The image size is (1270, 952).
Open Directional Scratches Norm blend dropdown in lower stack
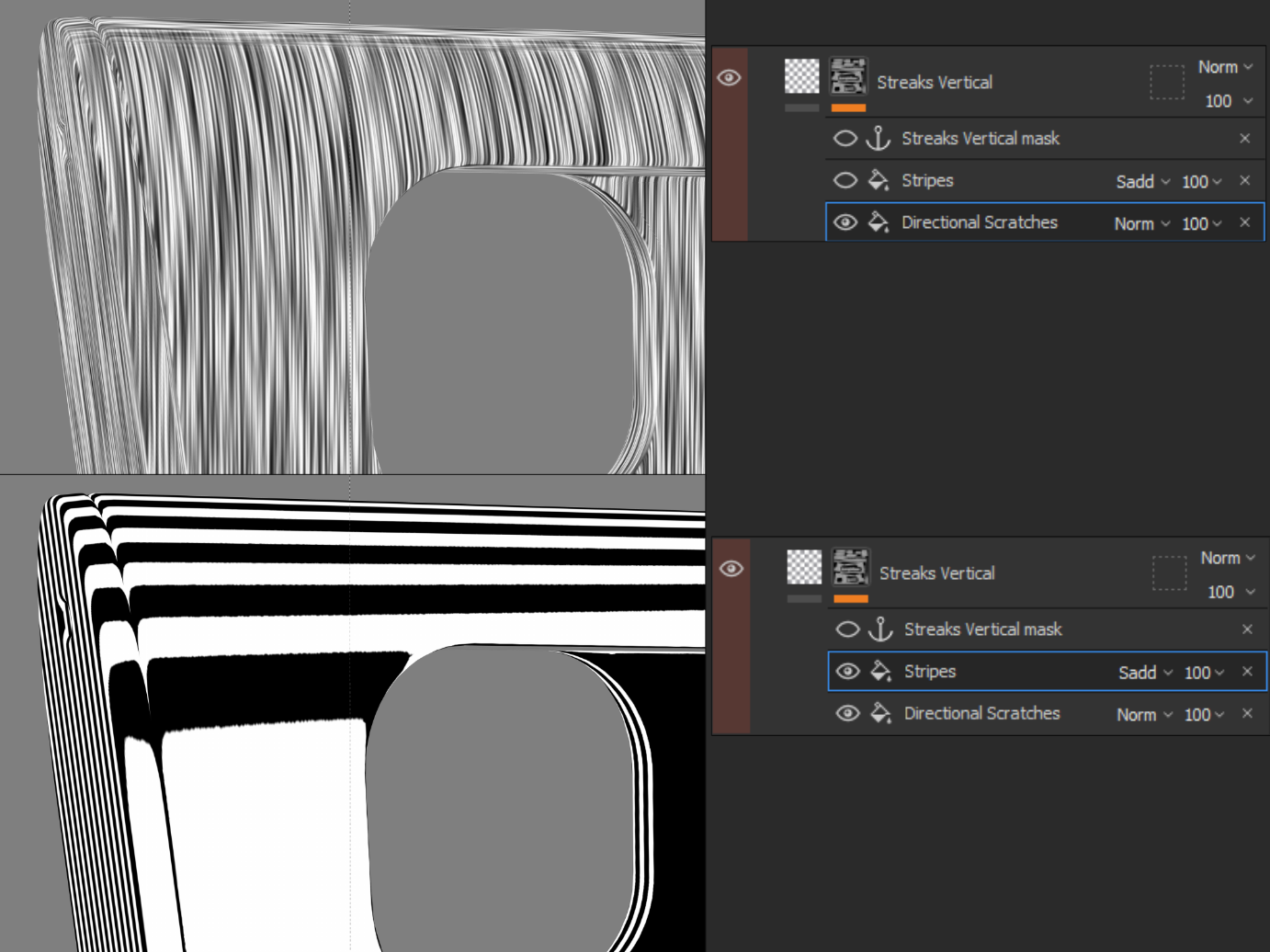click(1145, 715)
